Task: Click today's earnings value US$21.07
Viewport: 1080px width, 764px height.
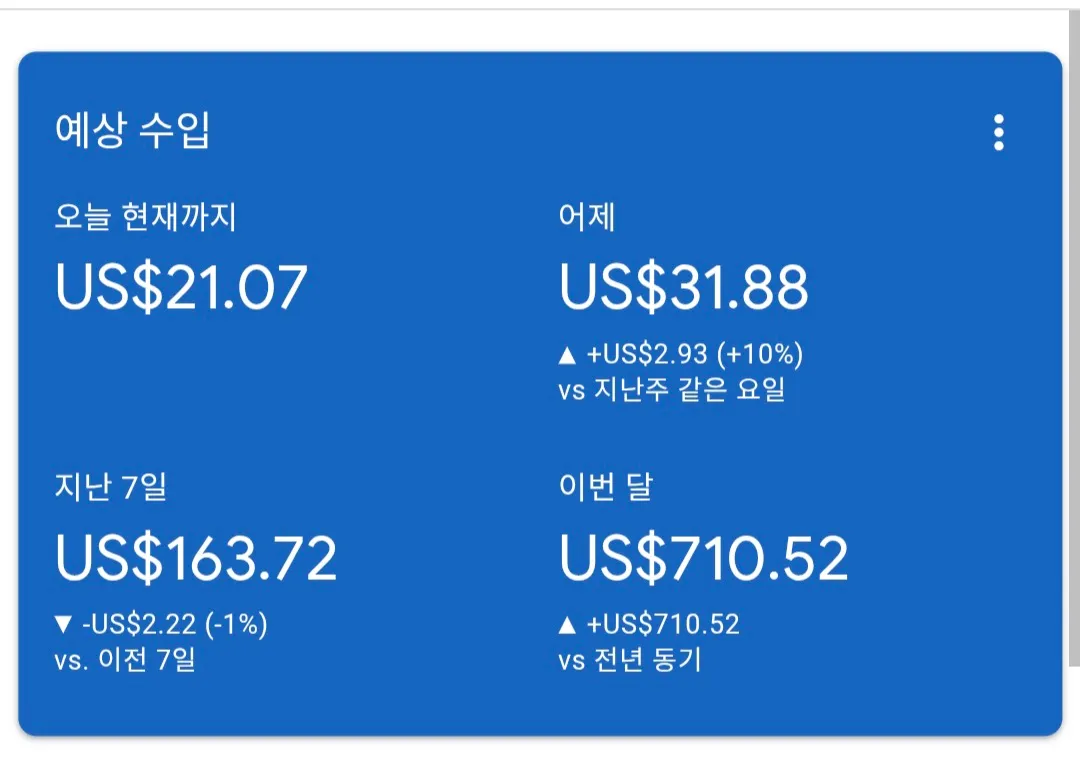Action: pyautogui.click(x=181, y=287)
